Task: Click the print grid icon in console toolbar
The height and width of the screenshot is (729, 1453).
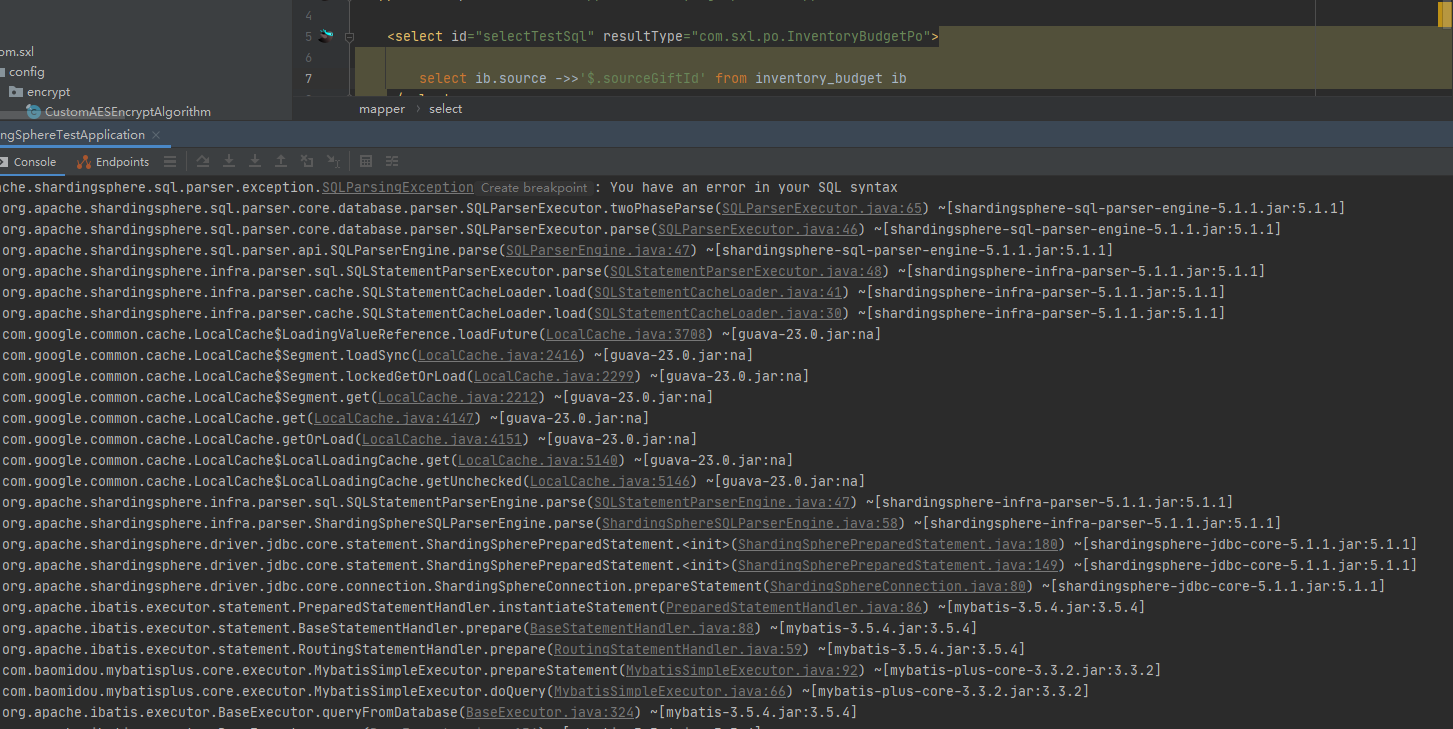Action: [x=365, y=161]
